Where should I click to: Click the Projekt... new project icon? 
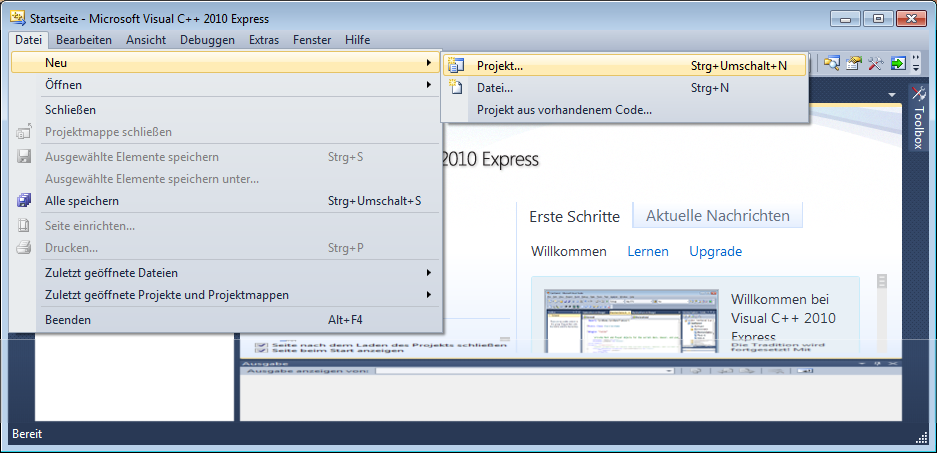tap(456, 66)
